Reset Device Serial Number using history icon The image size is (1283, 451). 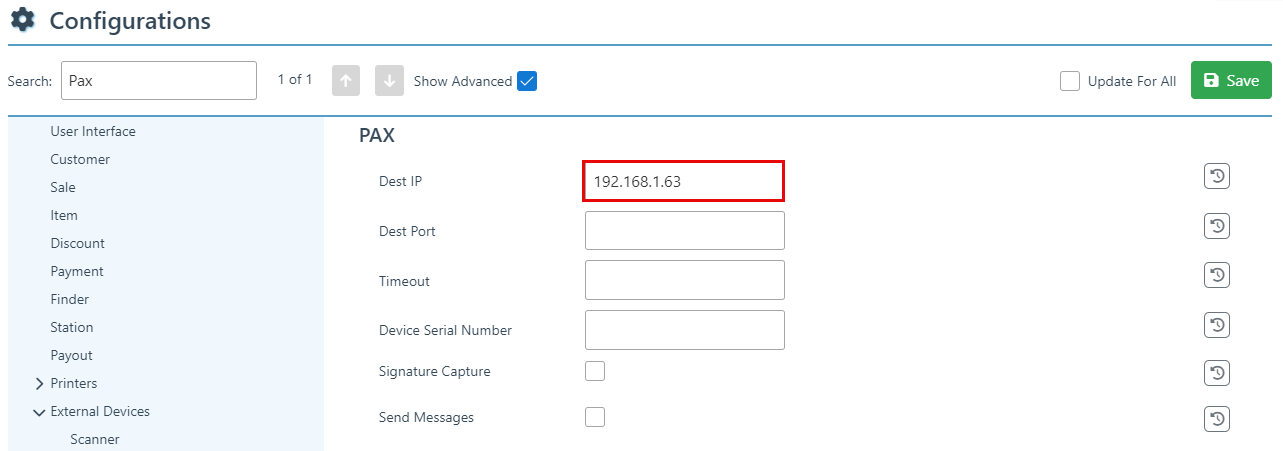[1216, 325]
